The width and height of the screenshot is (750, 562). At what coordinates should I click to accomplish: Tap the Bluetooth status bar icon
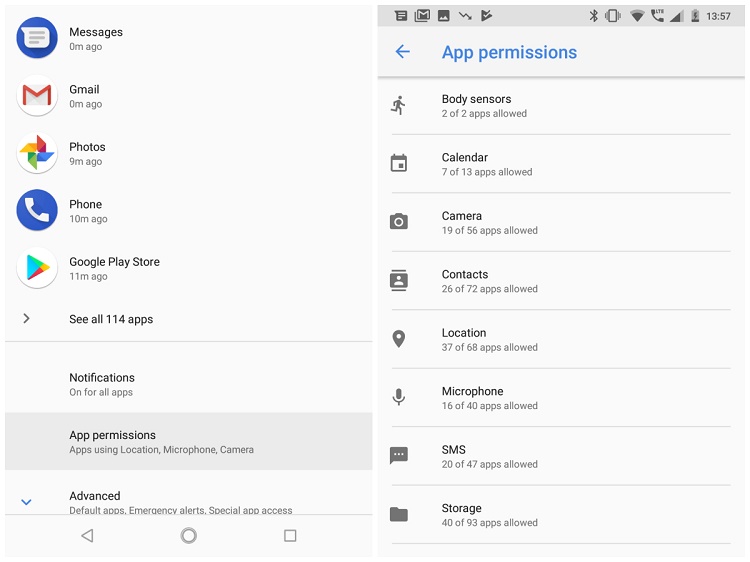click(x=593, y=16)
